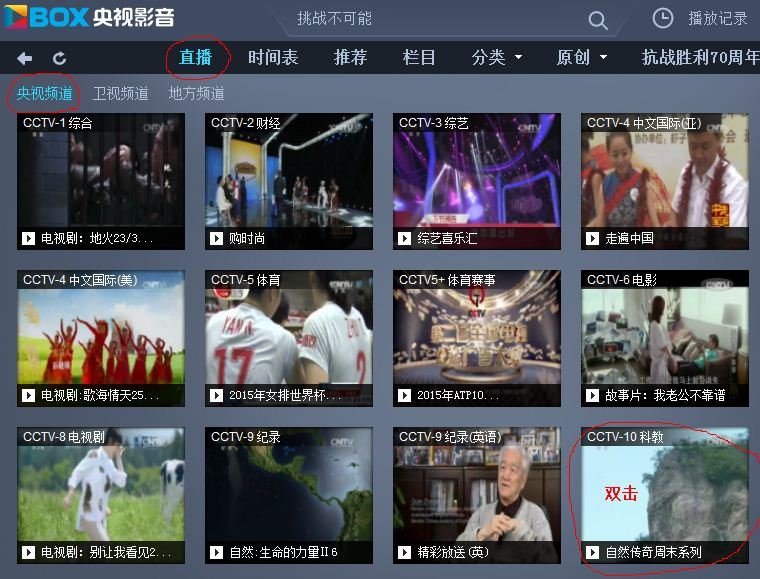Screen dimensions: 760x579
Task: Click play icon beside 综艺喜乐汇
Action: (x=404, y=238)
